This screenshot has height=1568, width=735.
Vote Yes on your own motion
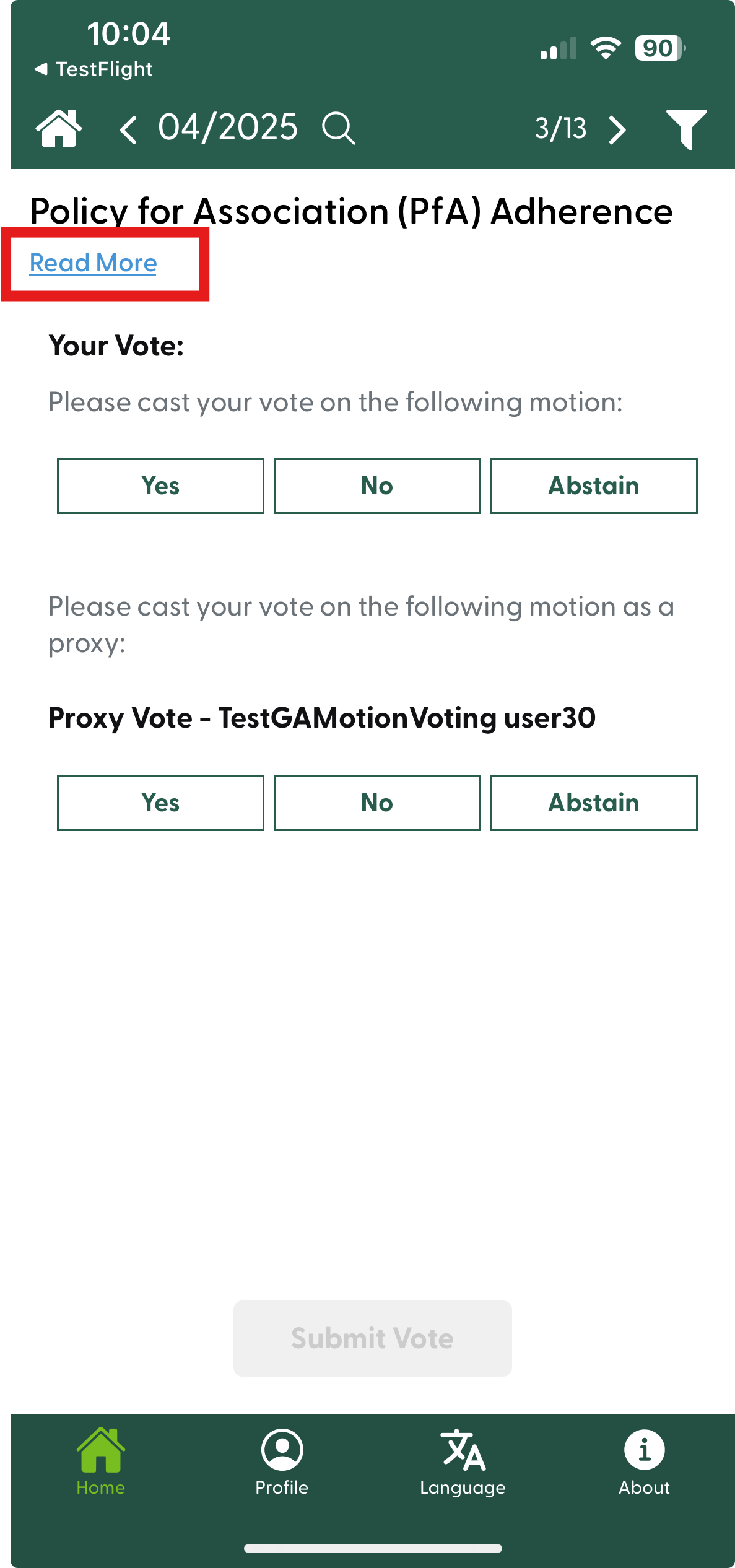(x=160, y=486)
